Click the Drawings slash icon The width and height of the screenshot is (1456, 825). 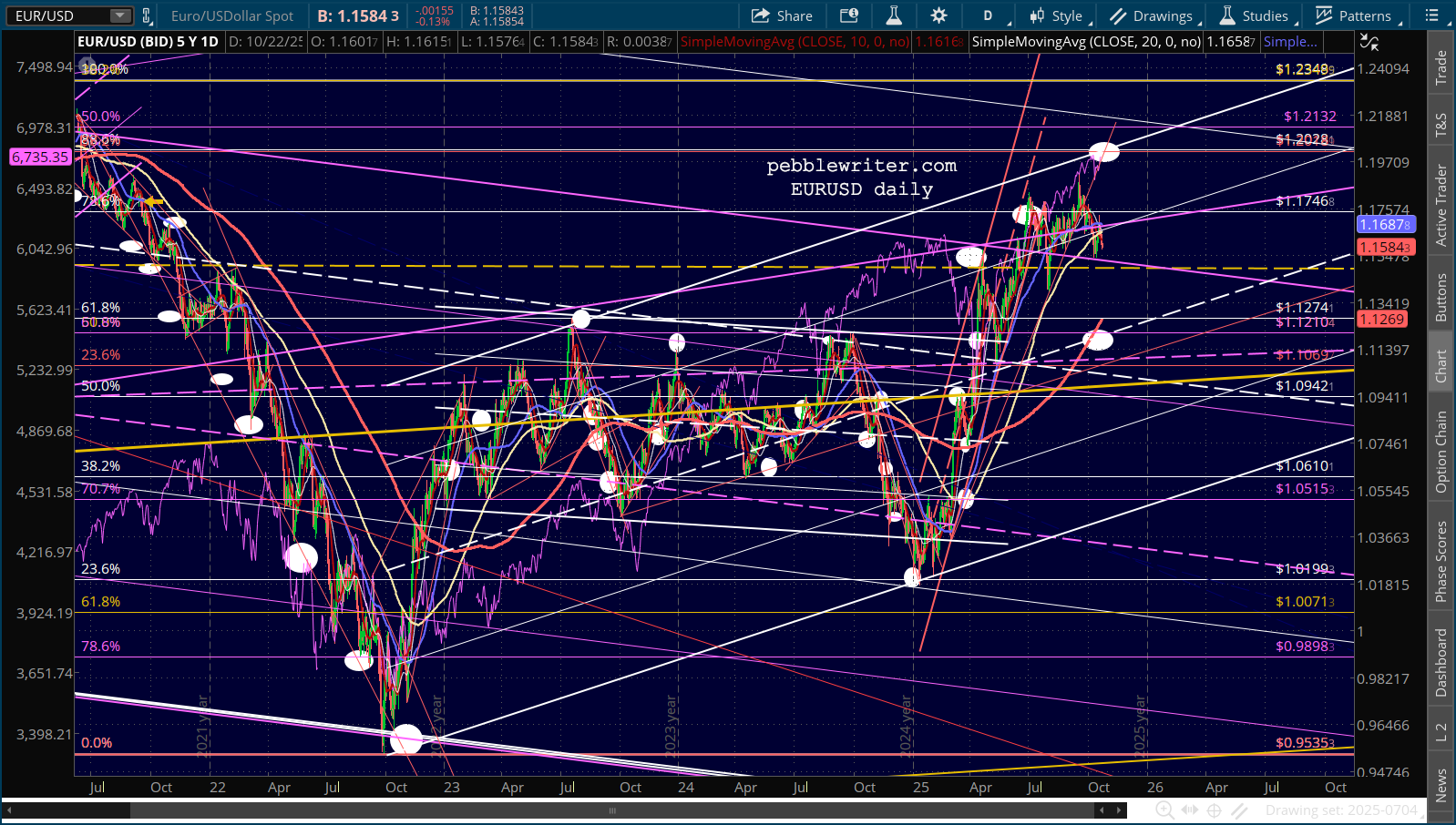click(1118, 15)
